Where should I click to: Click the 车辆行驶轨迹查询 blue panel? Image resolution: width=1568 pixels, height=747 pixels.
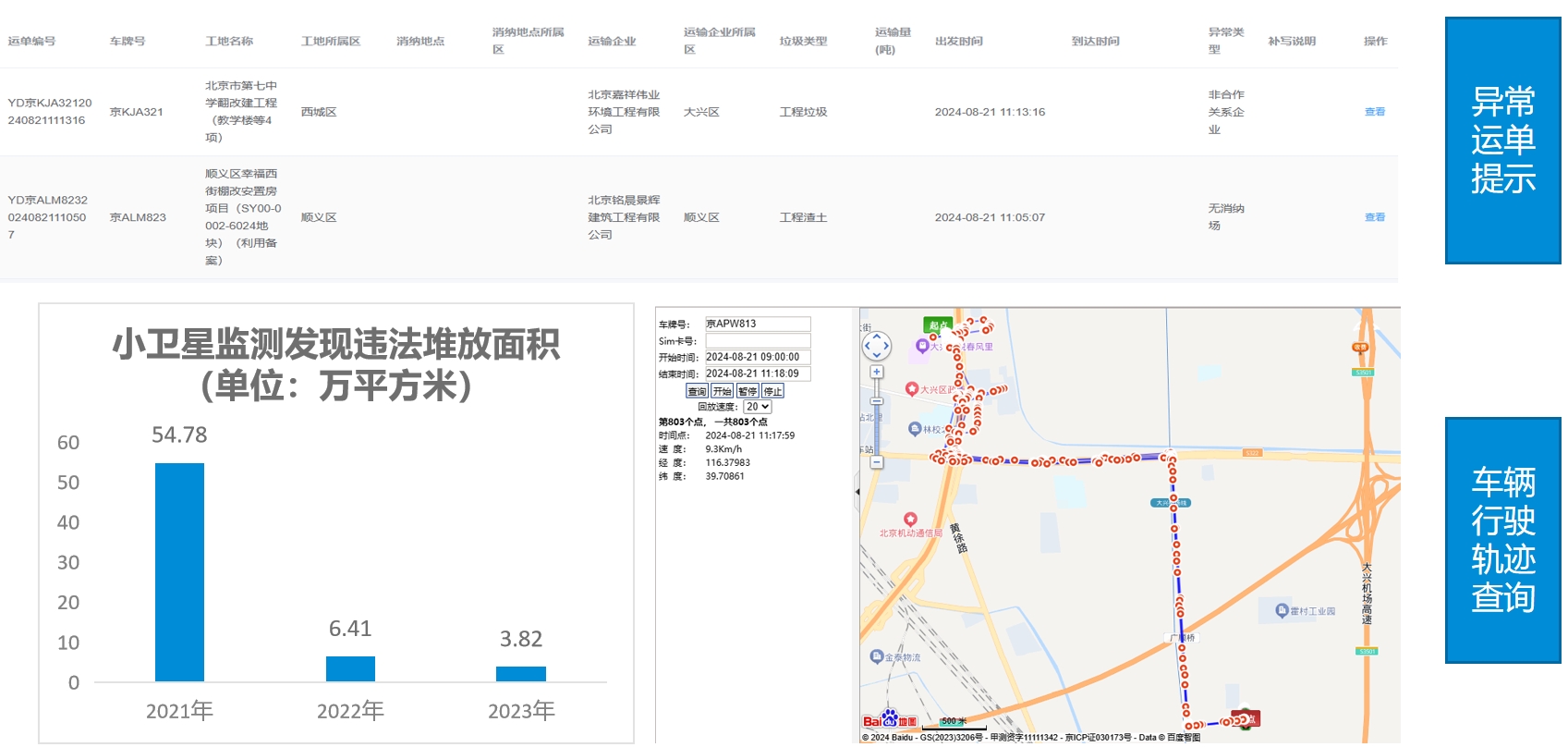(x=1503, y=540)
